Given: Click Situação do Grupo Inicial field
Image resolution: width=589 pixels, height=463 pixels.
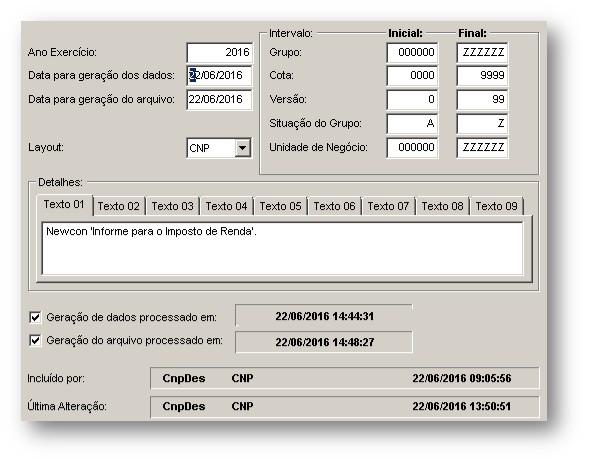Looking at the screenshot, I should 412,124.
